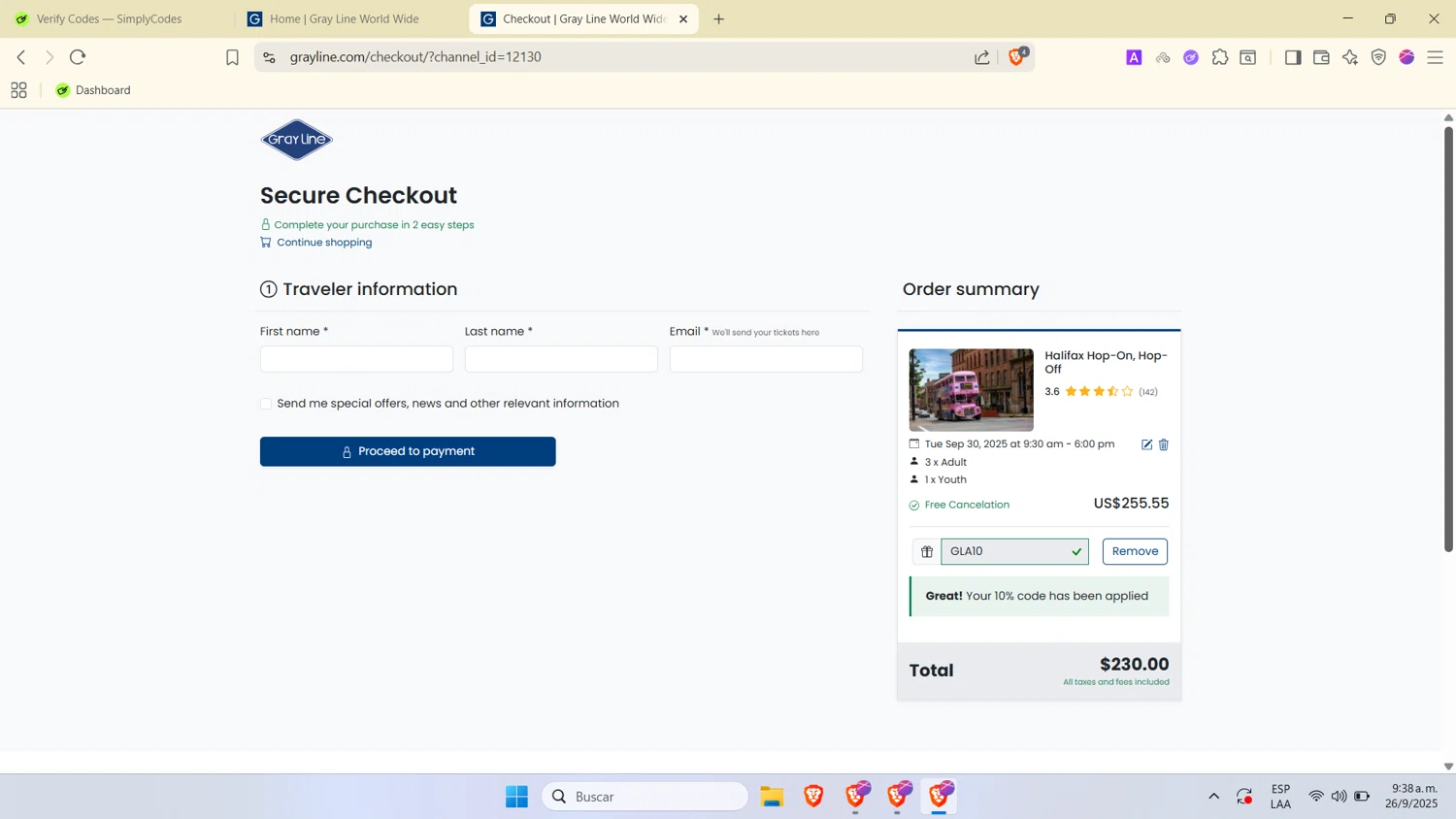Click the US$255.55 price
The width and height of the screenshot is (1456, 819).
point(1131,504)
